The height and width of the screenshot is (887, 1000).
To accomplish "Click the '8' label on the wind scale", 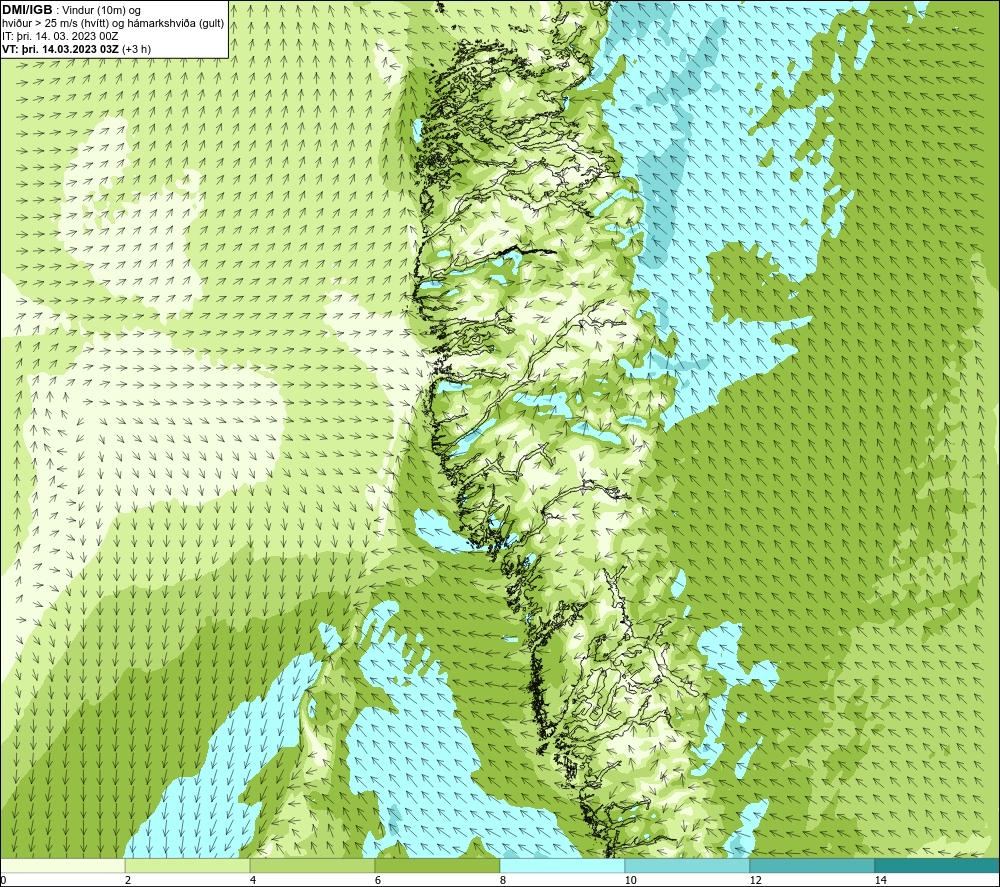I will click(503, 881).
